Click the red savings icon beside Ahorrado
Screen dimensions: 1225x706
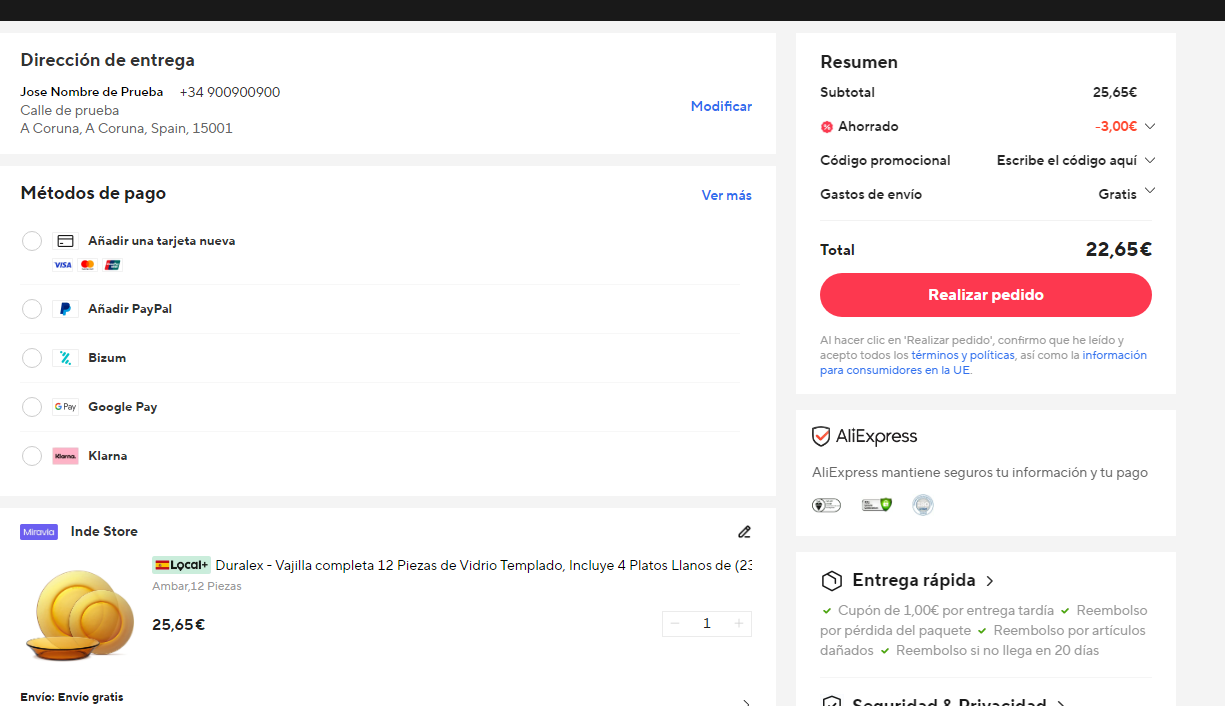click(827, 127)
